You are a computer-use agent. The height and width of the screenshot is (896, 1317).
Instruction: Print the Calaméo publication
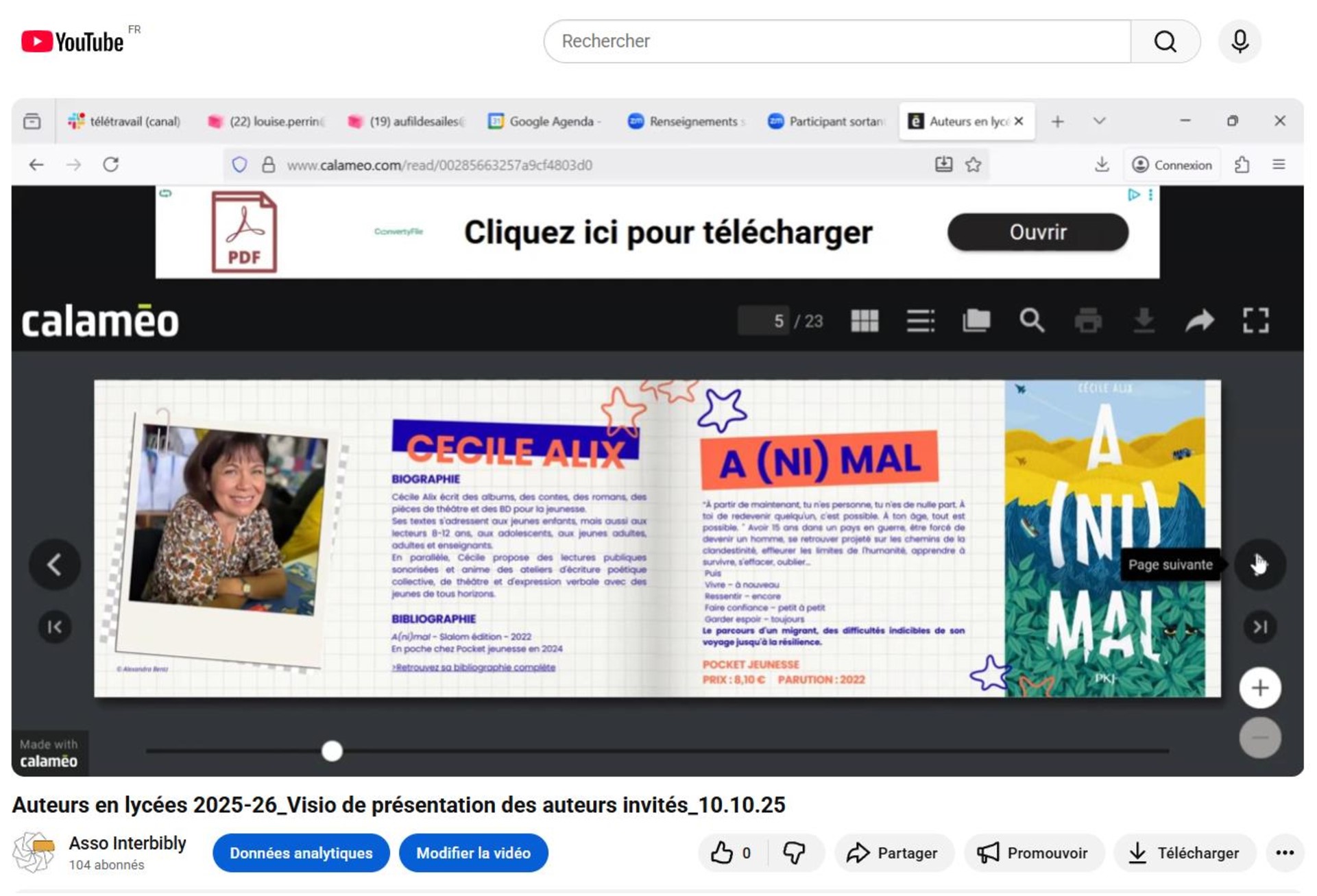click(x=1089, y=320)
